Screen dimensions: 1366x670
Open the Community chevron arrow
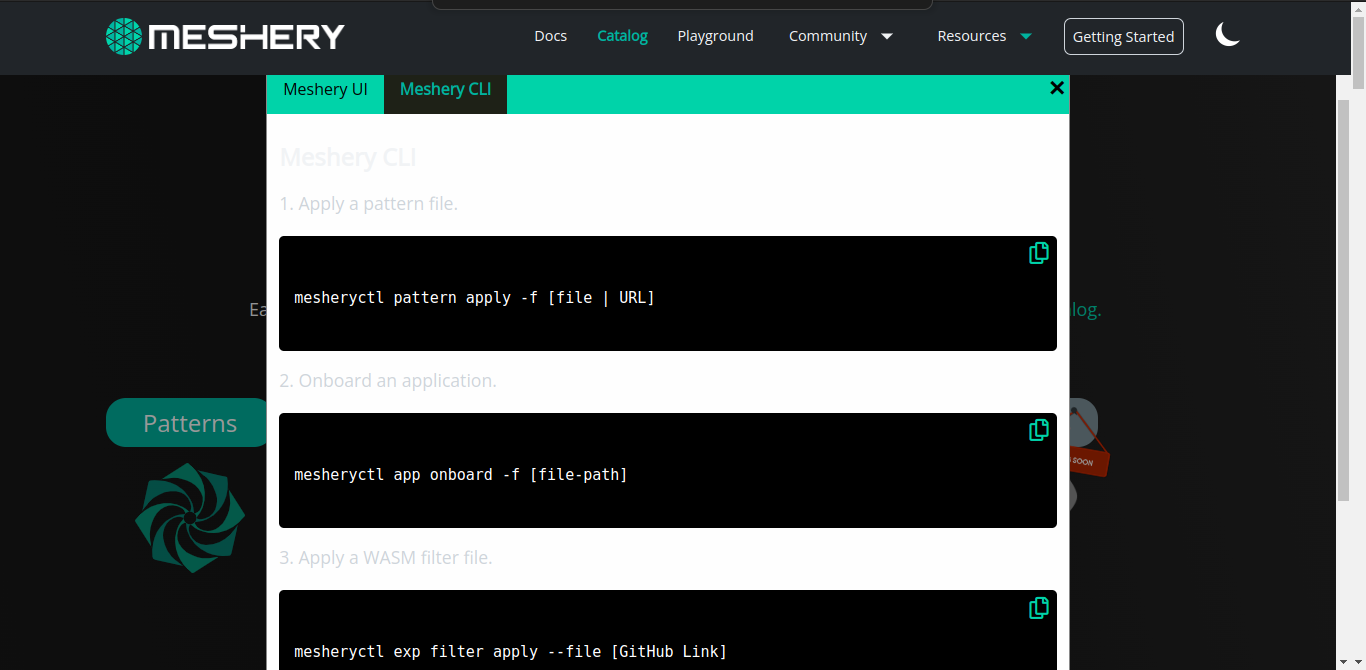[886, 36]
